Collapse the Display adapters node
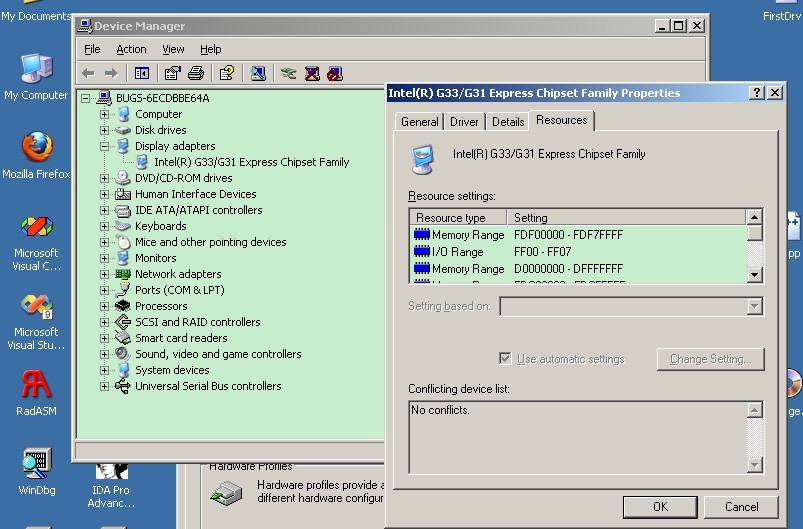 point(104,146)
